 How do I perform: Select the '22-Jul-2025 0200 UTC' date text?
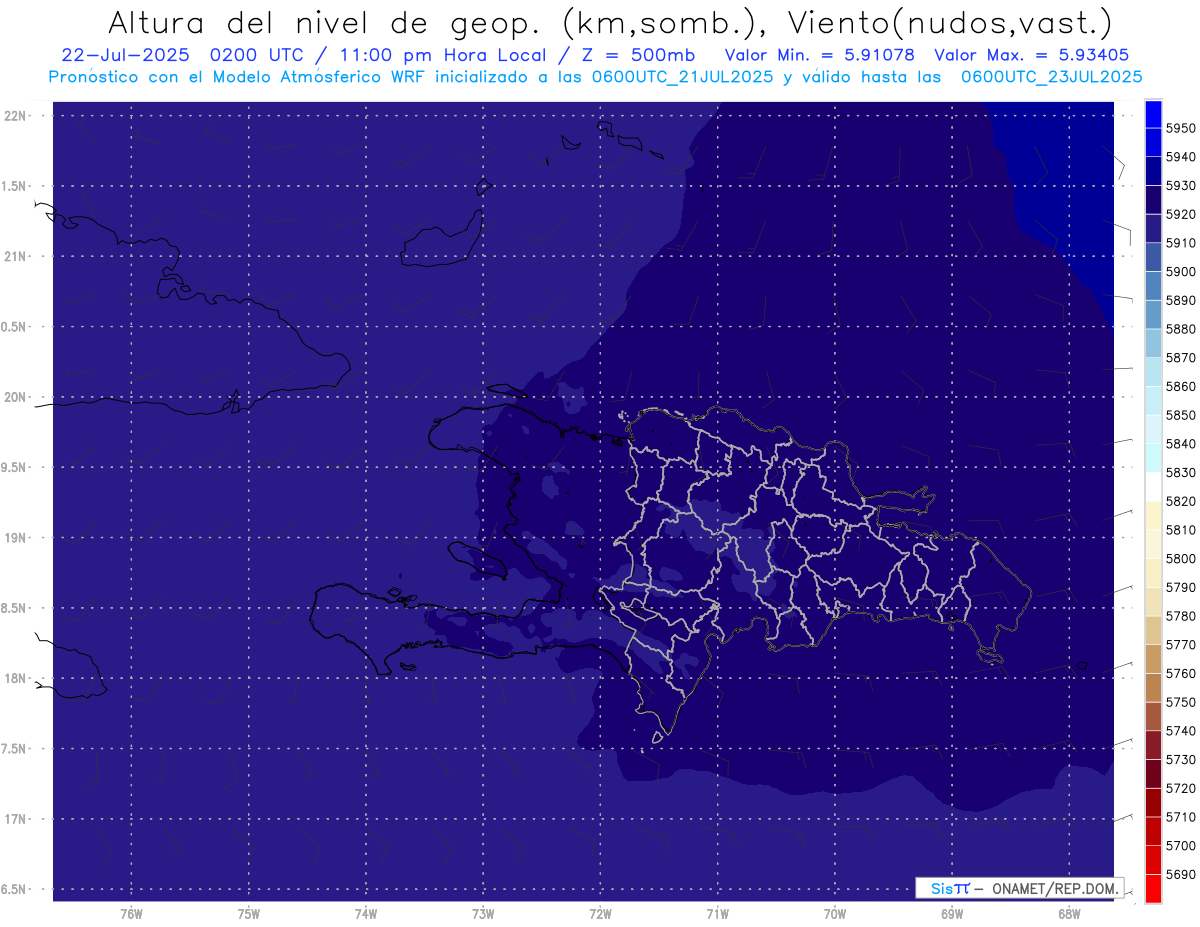[186, 55]
